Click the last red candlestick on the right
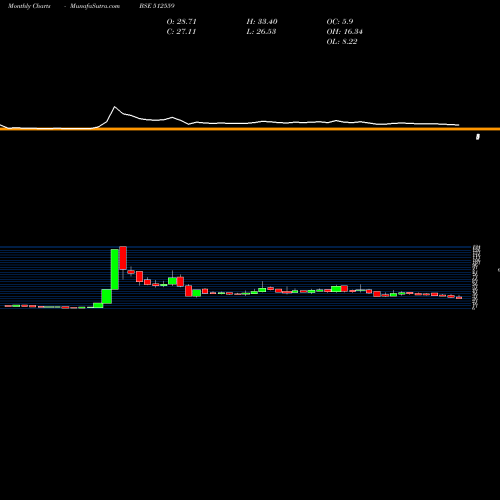Image resolution: width=500 pixels, height=500 pixels. coord(459,297)
